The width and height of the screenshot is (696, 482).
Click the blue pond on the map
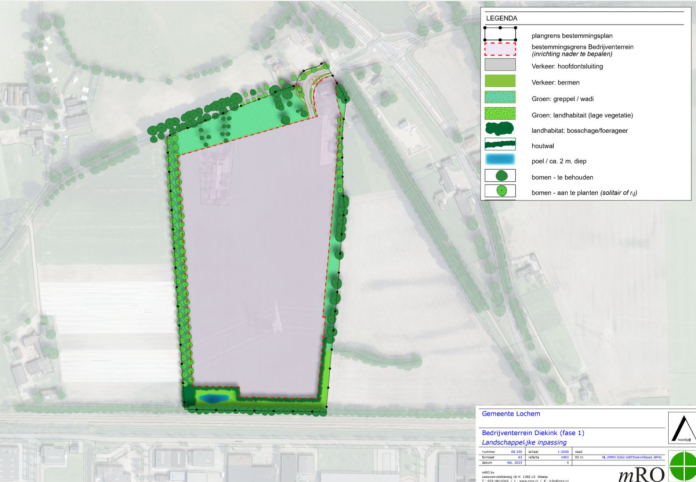tap(214, 399)
